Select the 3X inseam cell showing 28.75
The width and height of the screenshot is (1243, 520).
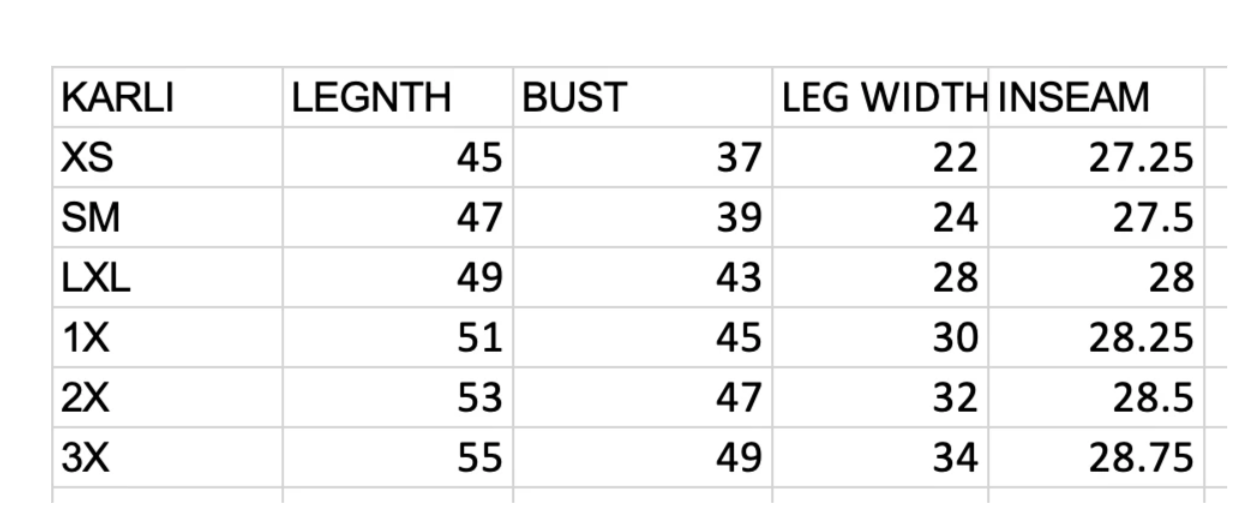point(1097,457)
